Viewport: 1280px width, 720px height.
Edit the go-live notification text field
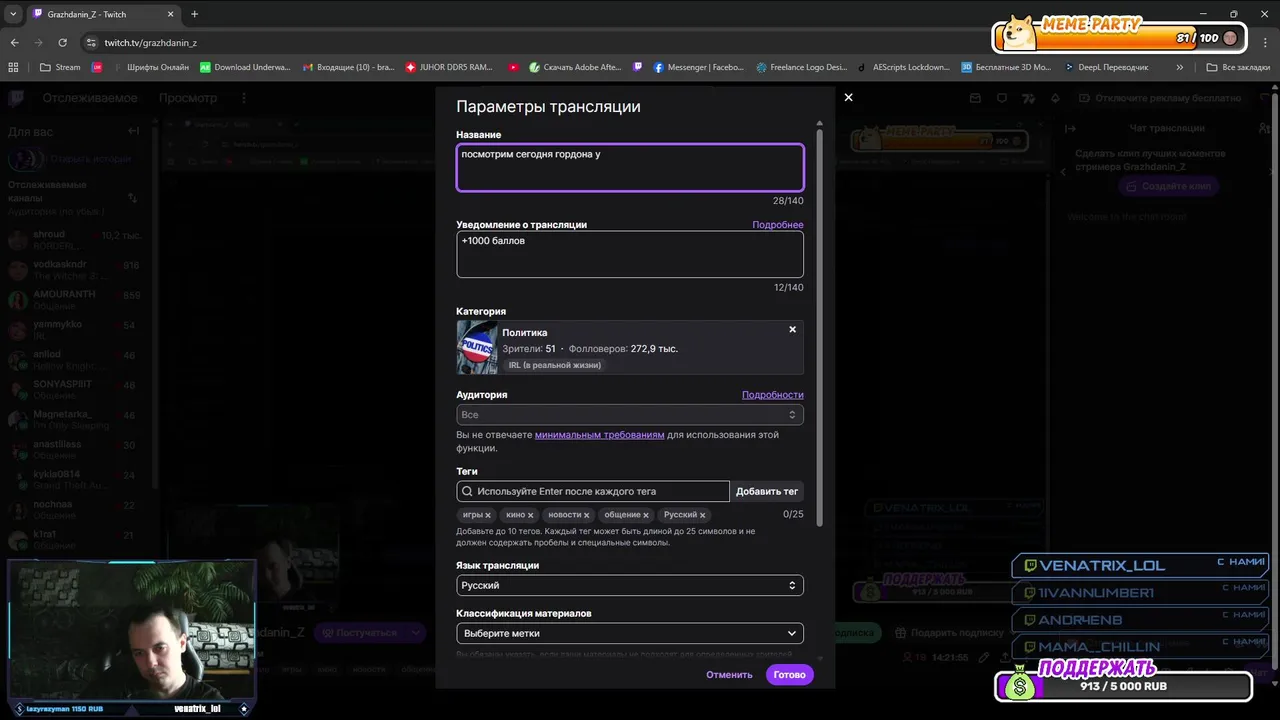630,254
